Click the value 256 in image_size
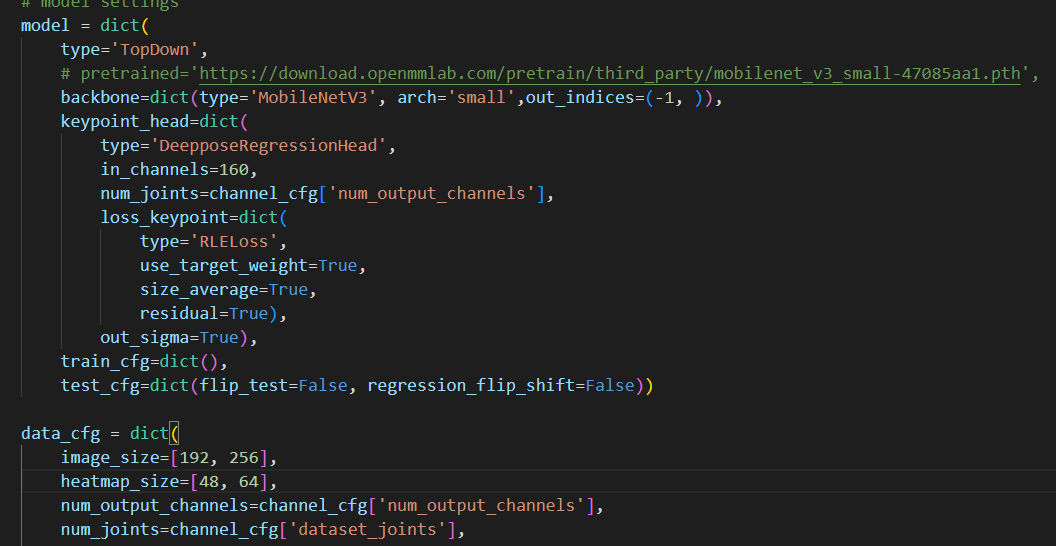 click(244, 458)
